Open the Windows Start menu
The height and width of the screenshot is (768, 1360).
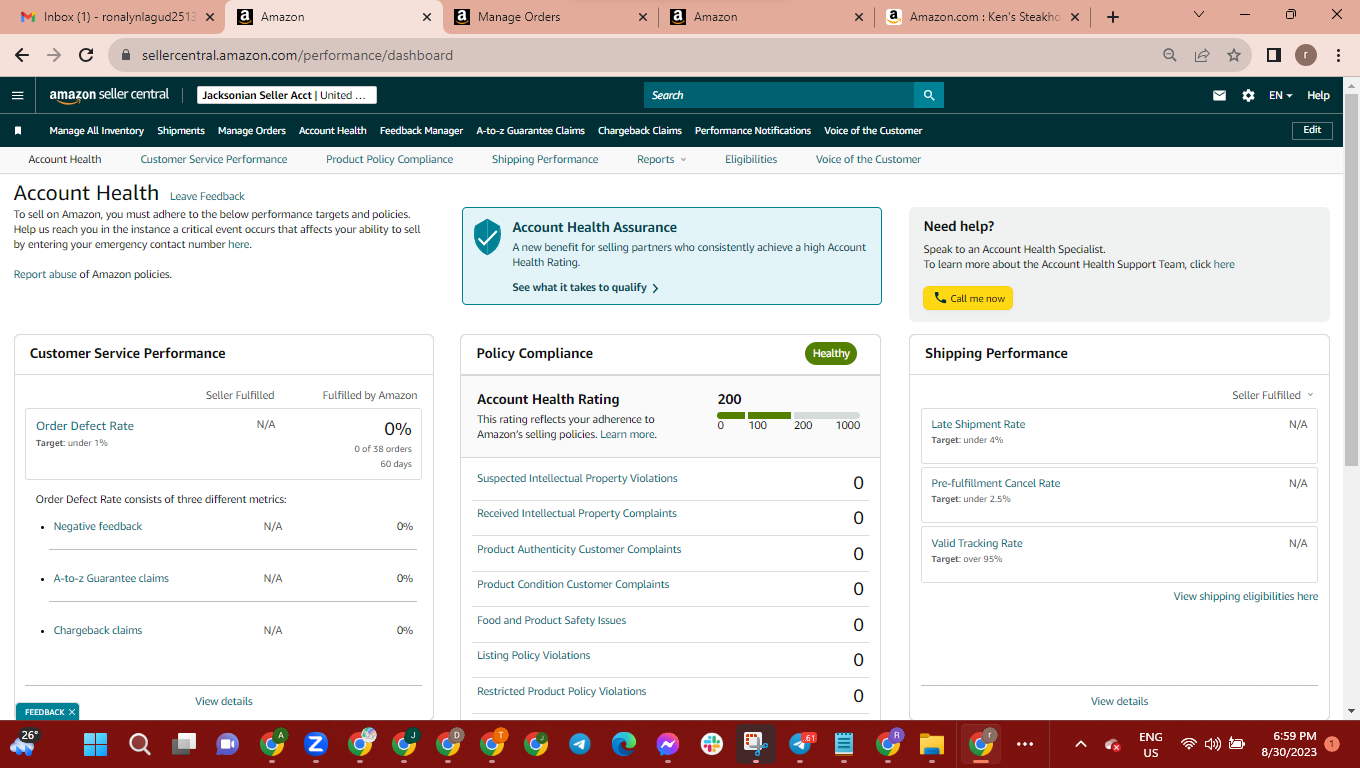coord(95,744)
